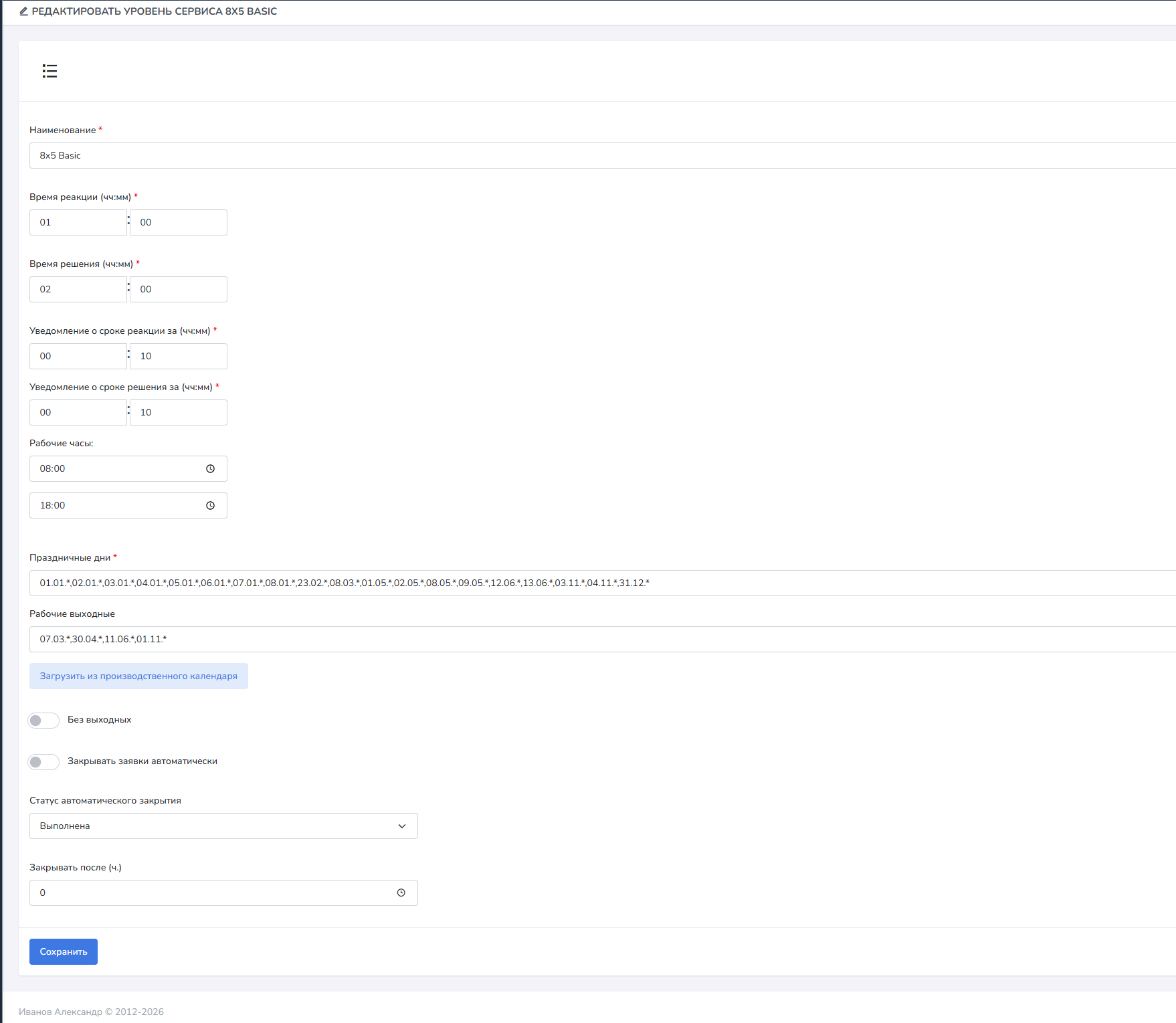This screenshot has height=1023, width=1176.
Task: Click the pencil edit icon in header
Action: (x=23, y=11)
